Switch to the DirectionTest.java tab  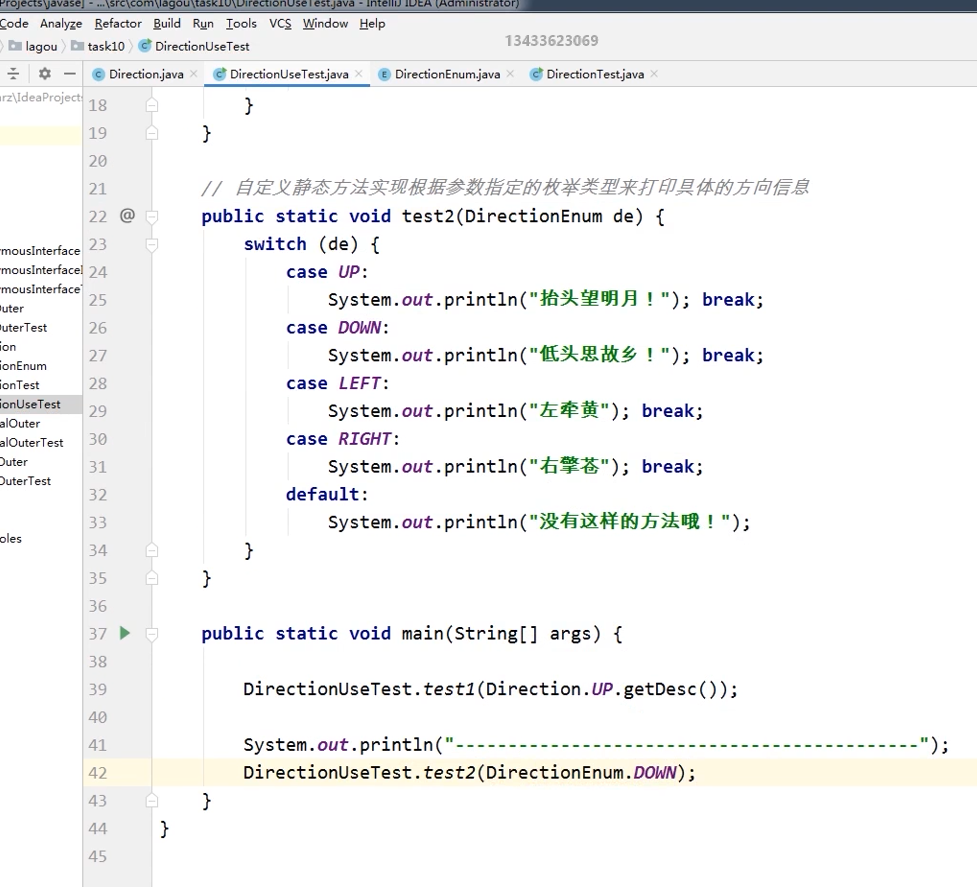tap(594, 74)
